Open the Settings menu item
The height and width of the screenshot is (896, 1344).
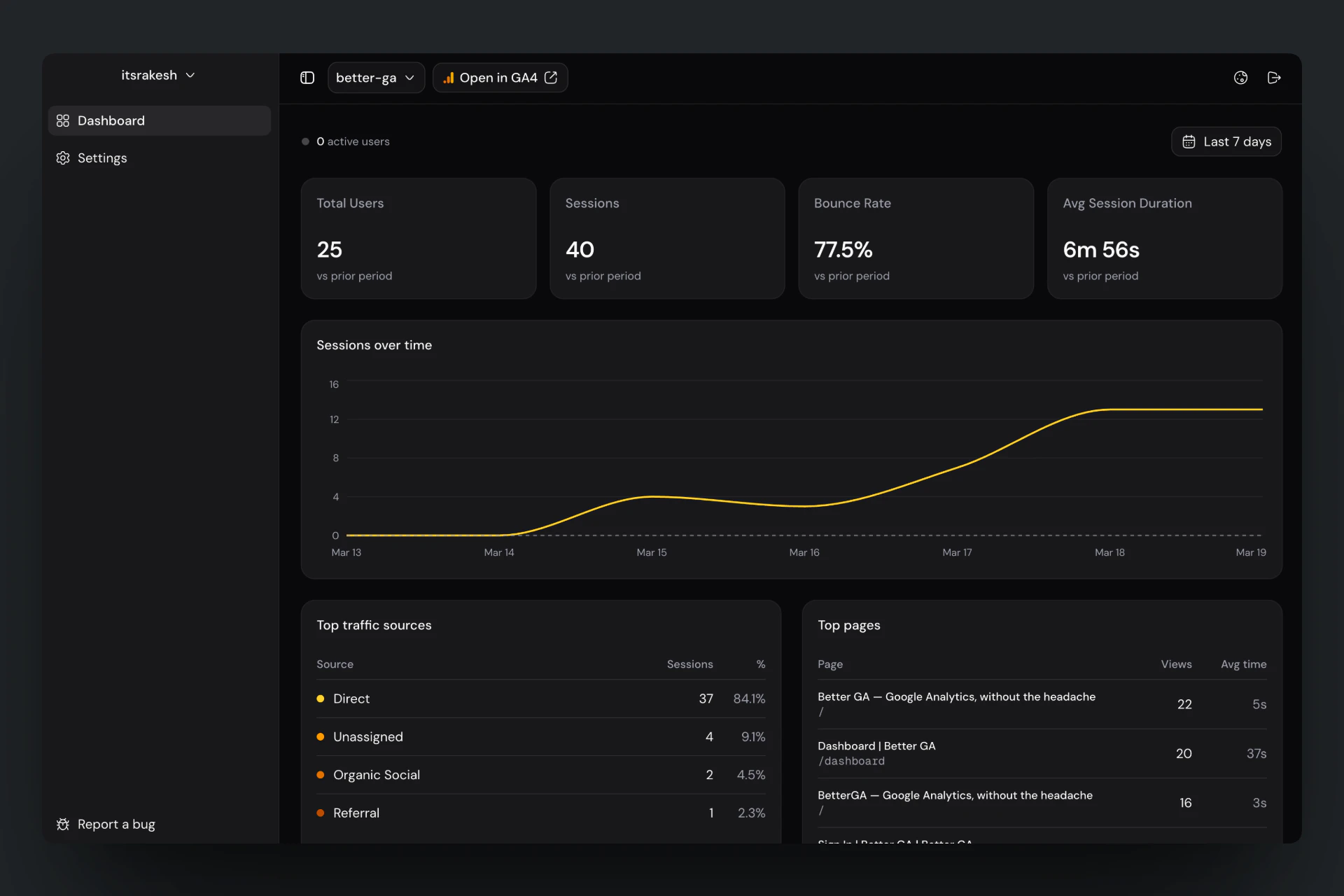102,158
